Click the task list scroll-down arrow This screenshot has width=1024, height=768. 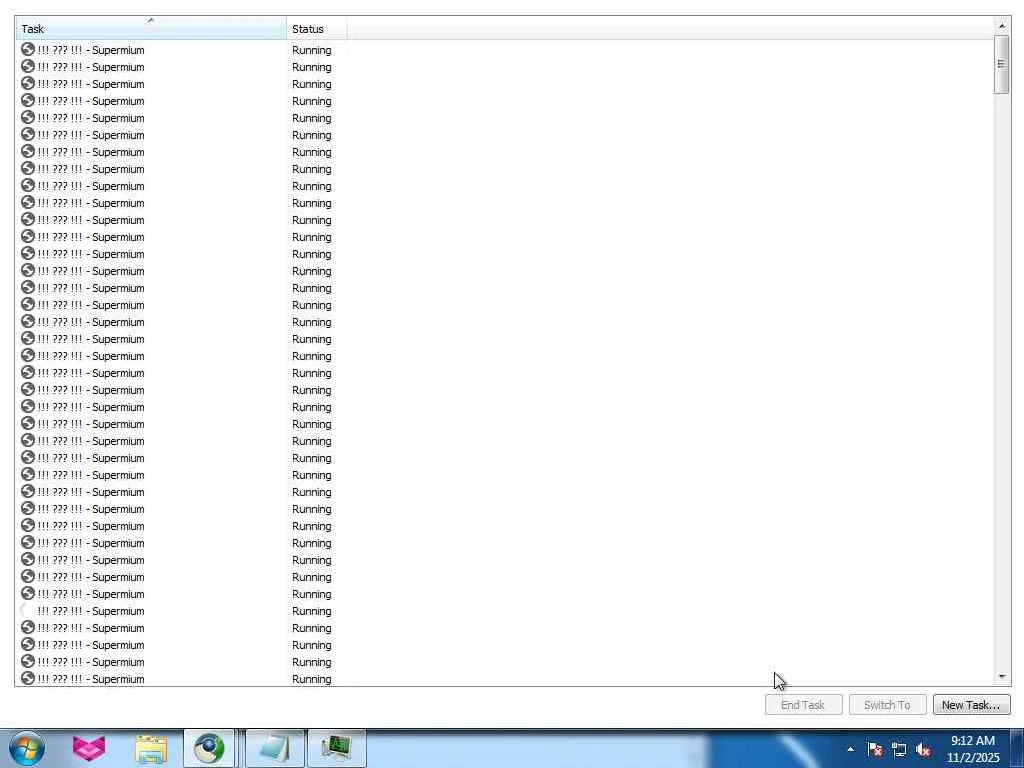click(x=1002, y=677)
